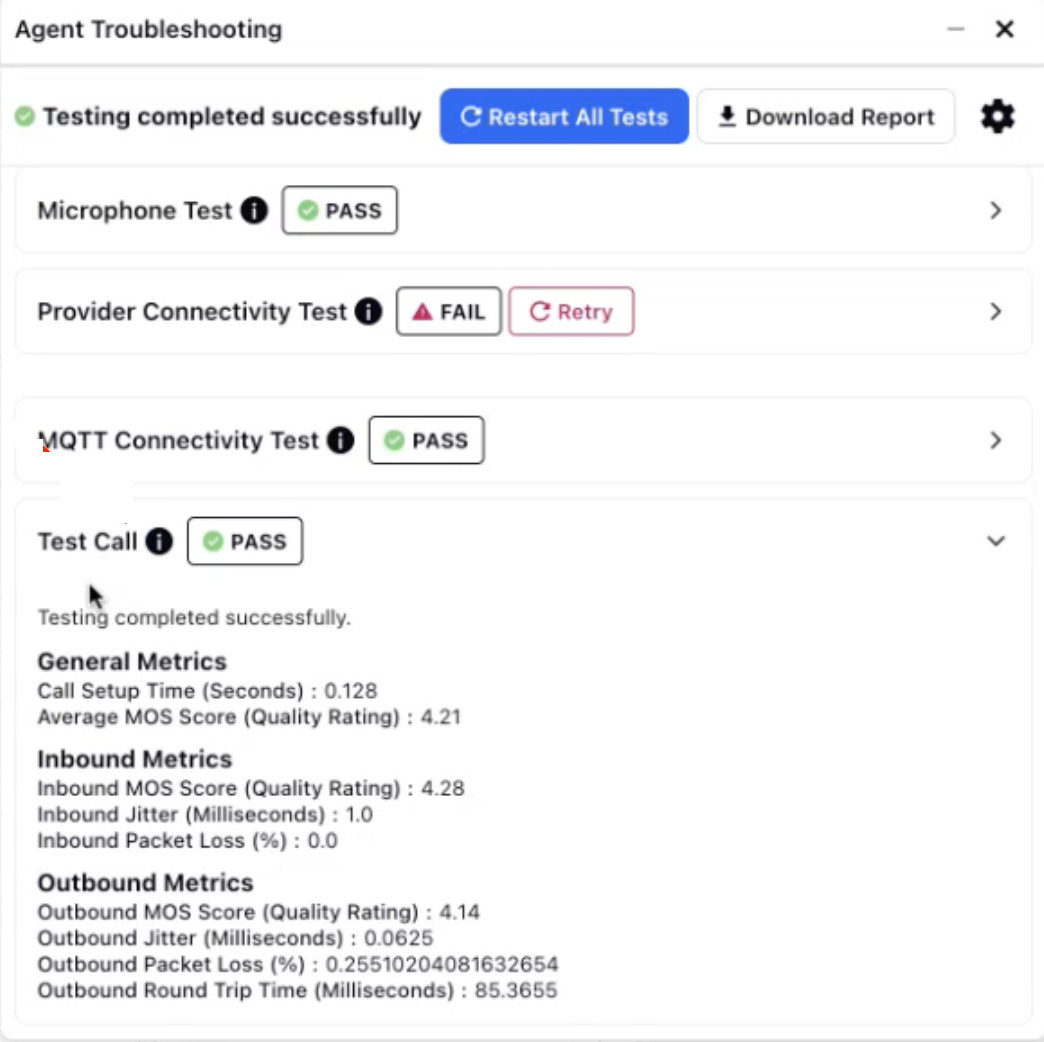Click download arrow icon in Download Report
Screen dimensions: 1044x1042
pyautogui.click(x=727, y=117)
